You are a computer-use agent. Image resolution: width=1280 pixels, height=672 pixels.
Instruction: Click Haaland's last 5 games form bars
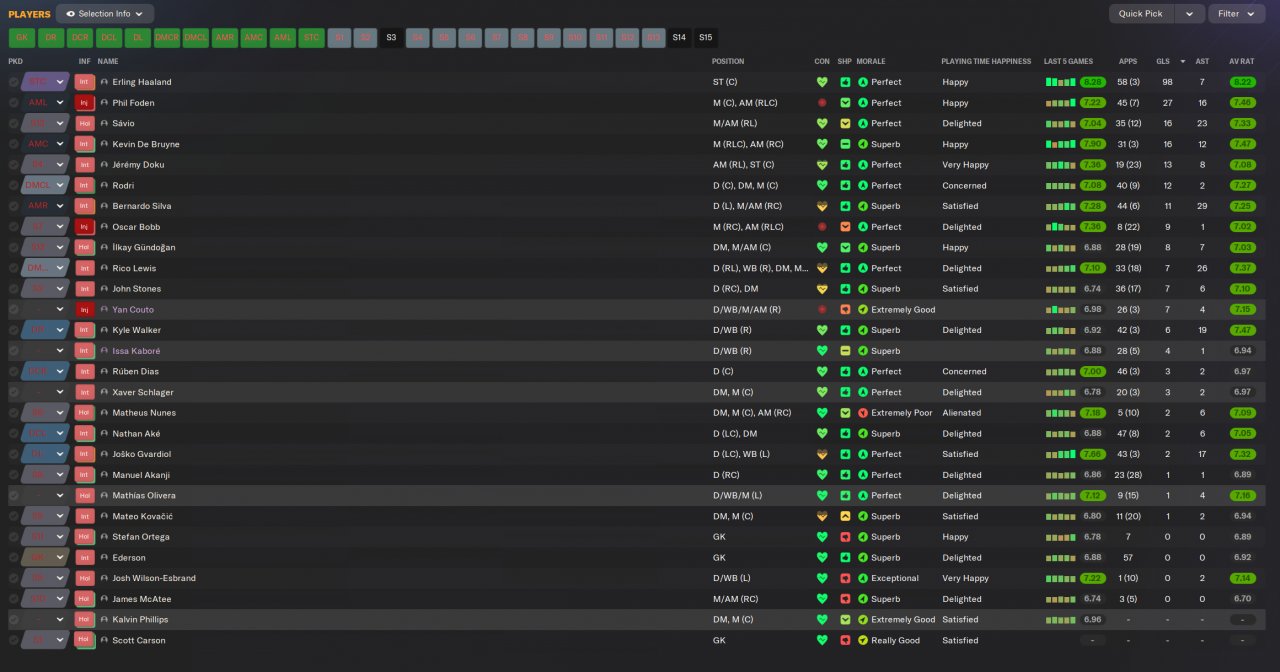(x=1061, y=82)
